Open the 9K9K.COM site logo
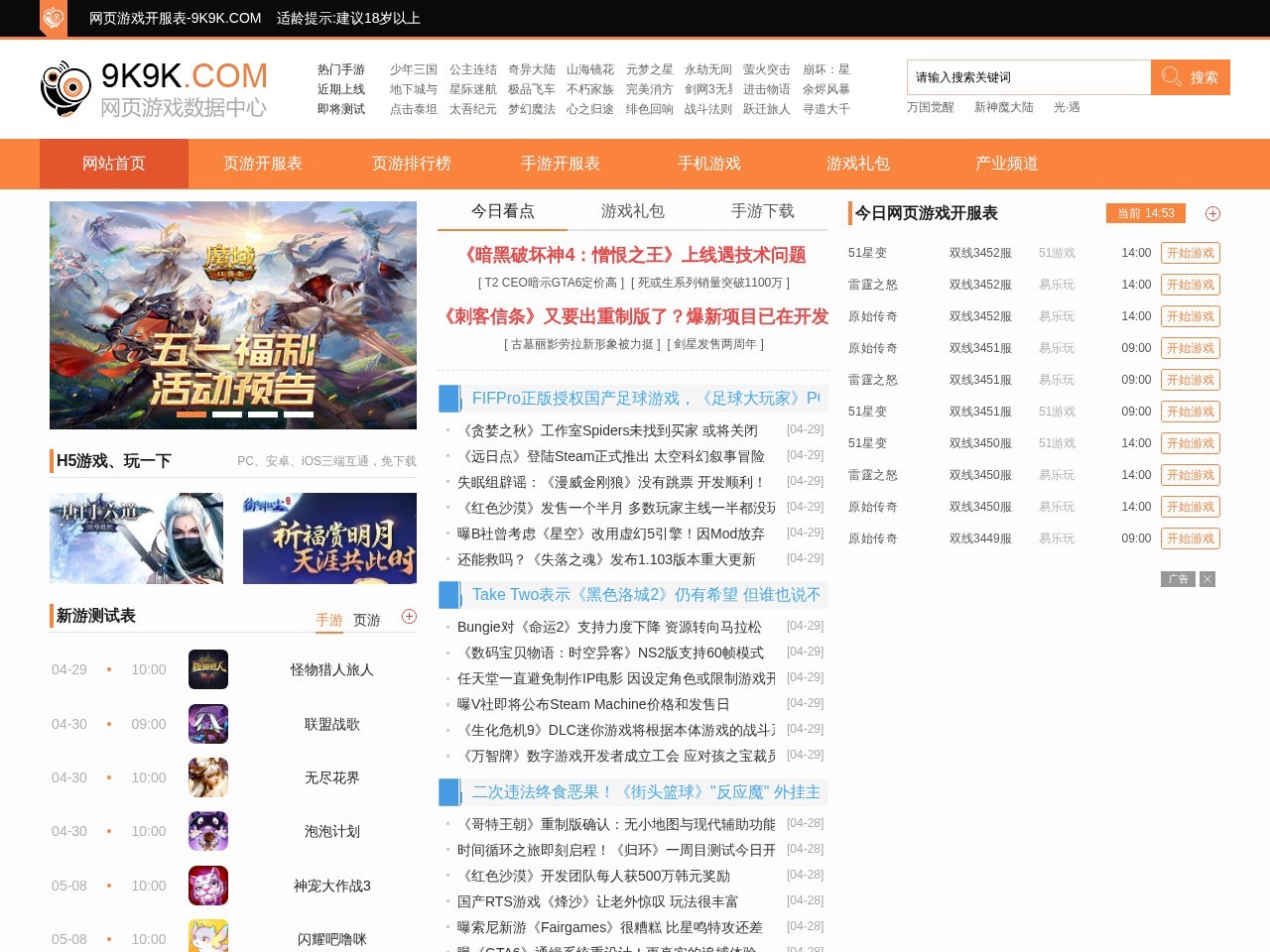This screenshot has height=952, width=1270. [154, 89]
